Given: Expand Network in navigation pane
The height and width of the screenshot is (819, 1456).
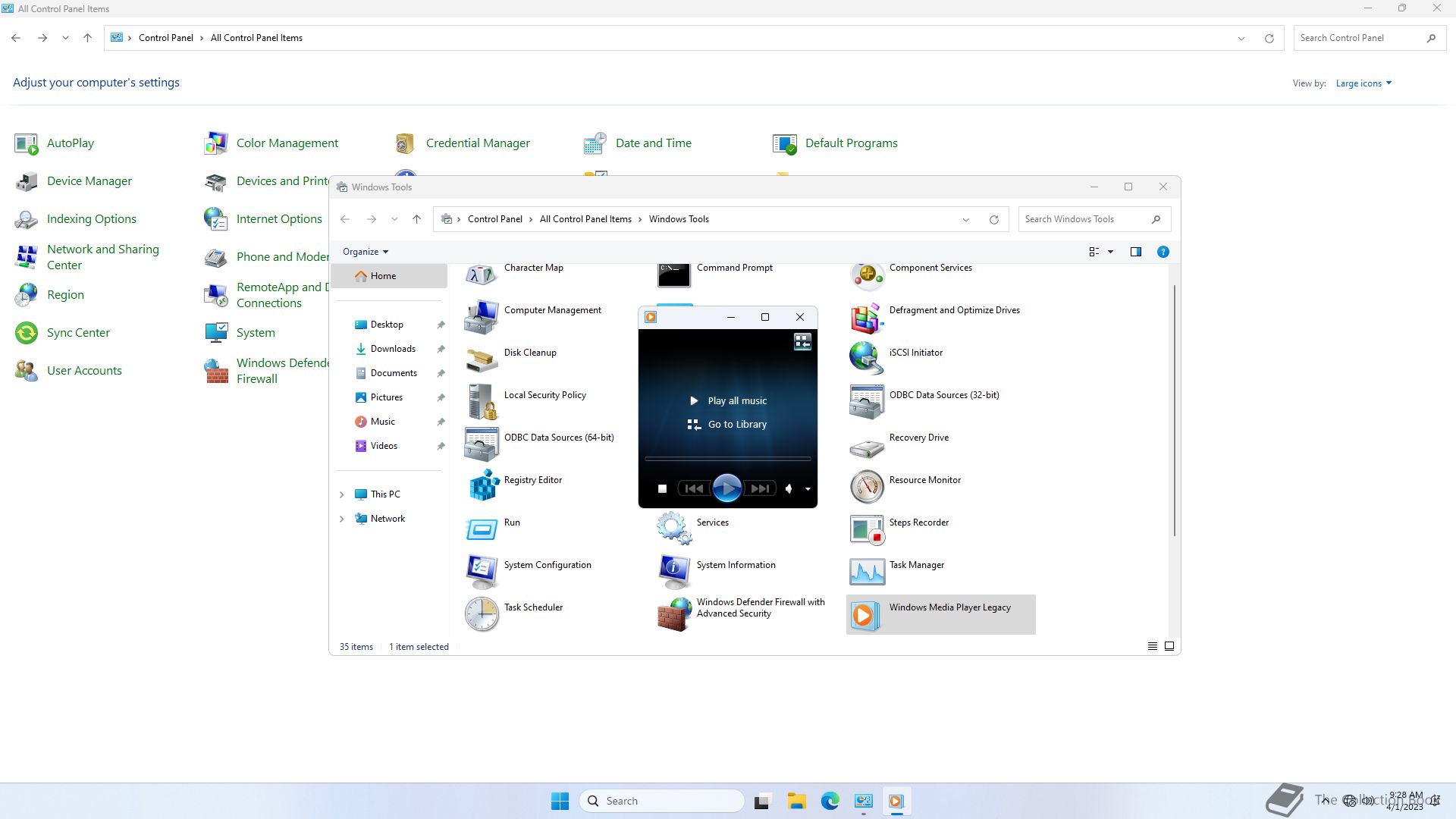Looking at the screenshot, I should click(x=341, y=519).
